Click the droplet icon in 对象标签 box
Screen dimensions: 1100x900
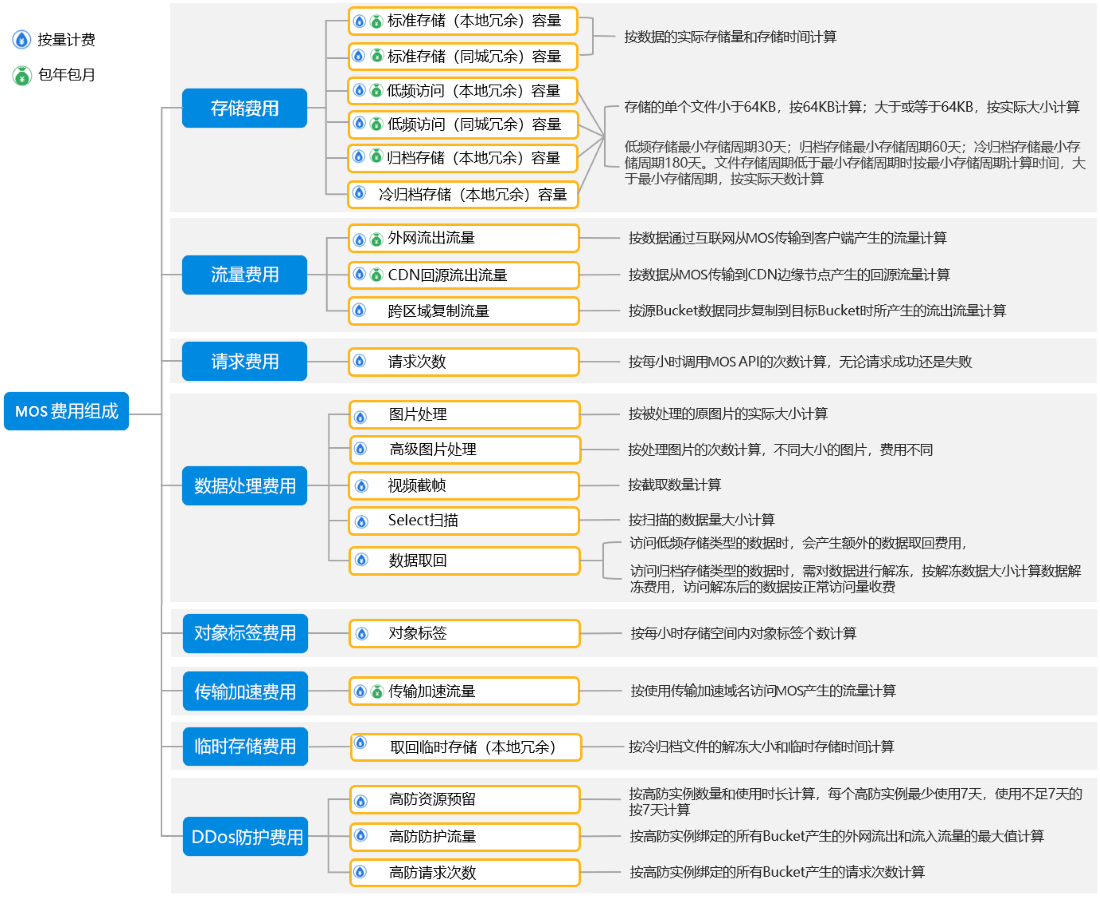[362, 634]
